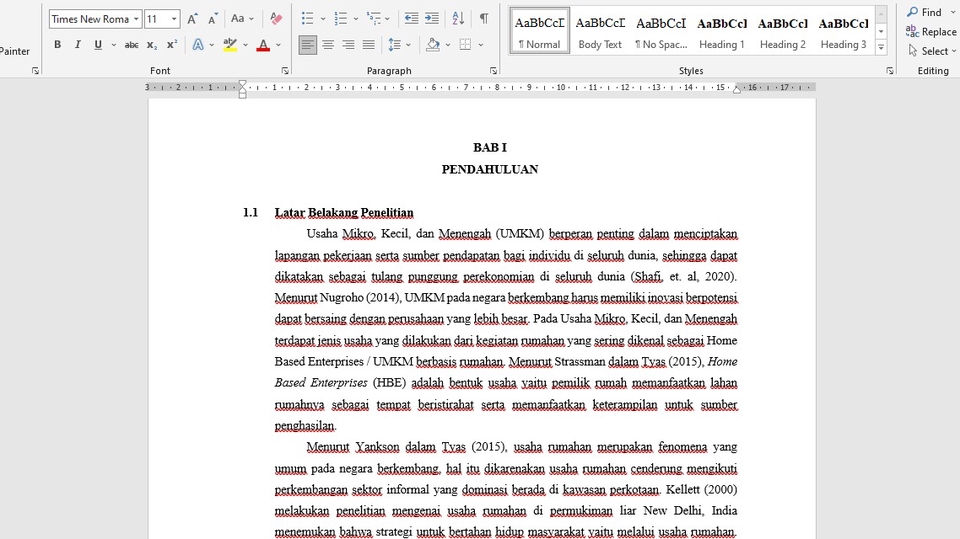The width and height of the screenshot is (960, 539).
Task: Toggle italic formatting
Action: (x=78, y=45)
